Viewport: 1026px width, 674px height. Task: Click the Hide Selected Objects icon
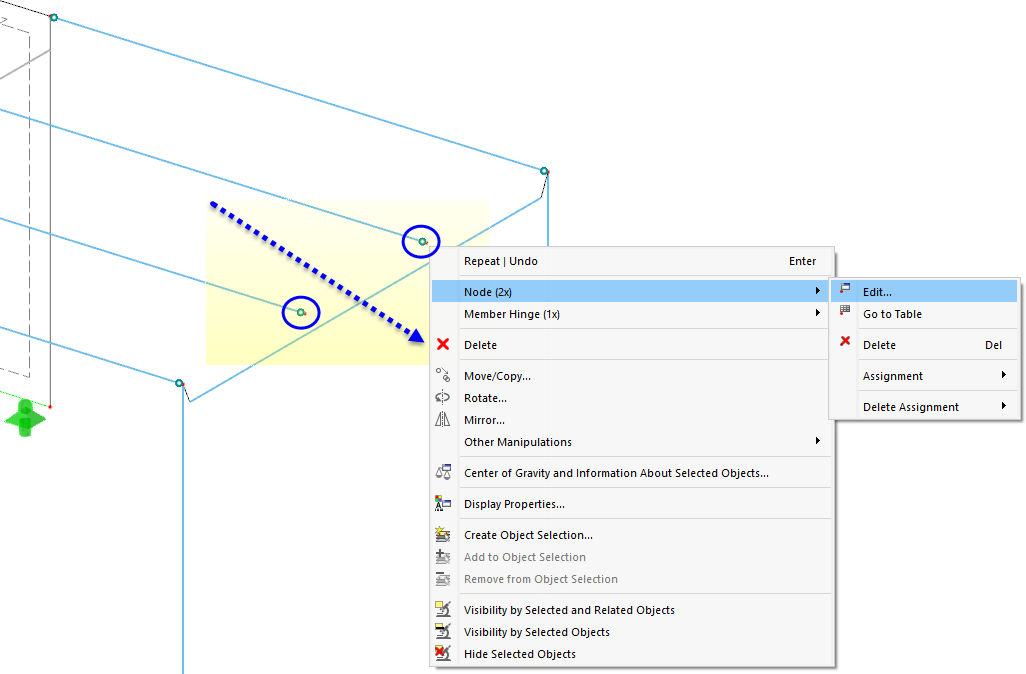tap(443, 653)
